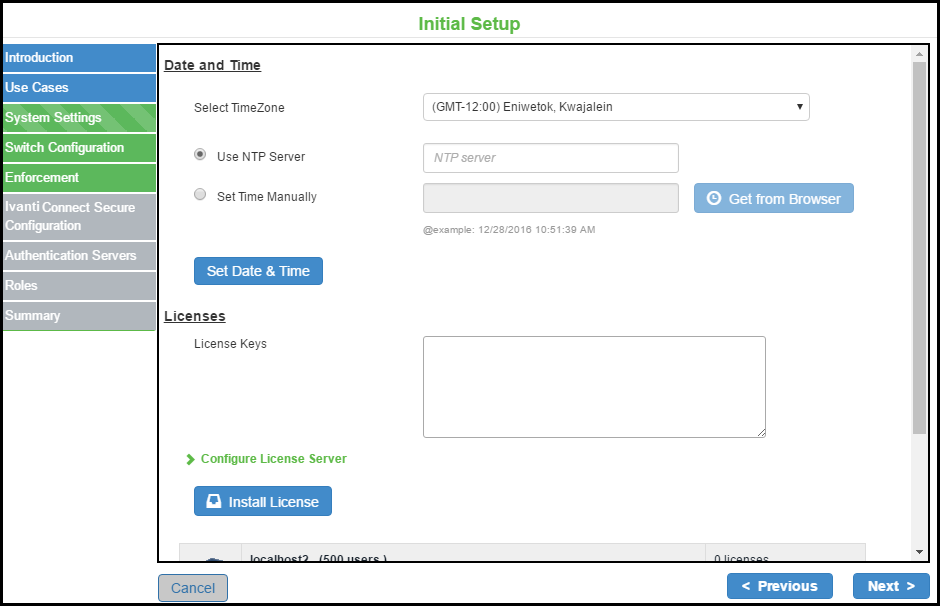Click the install icon on Install License
This screenshot has height=606, width=940.
tap(214, 502)
